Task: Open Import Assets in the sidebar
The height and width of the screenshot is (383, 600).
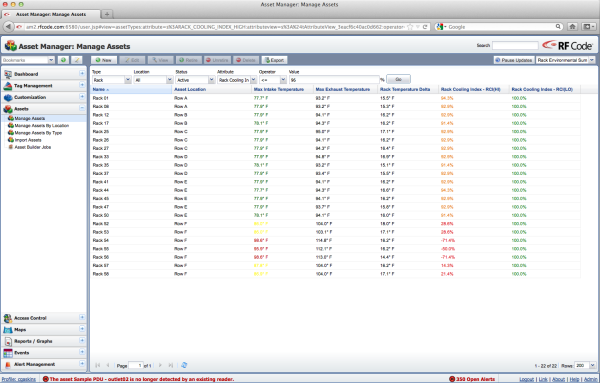Action: pos(28,140)
